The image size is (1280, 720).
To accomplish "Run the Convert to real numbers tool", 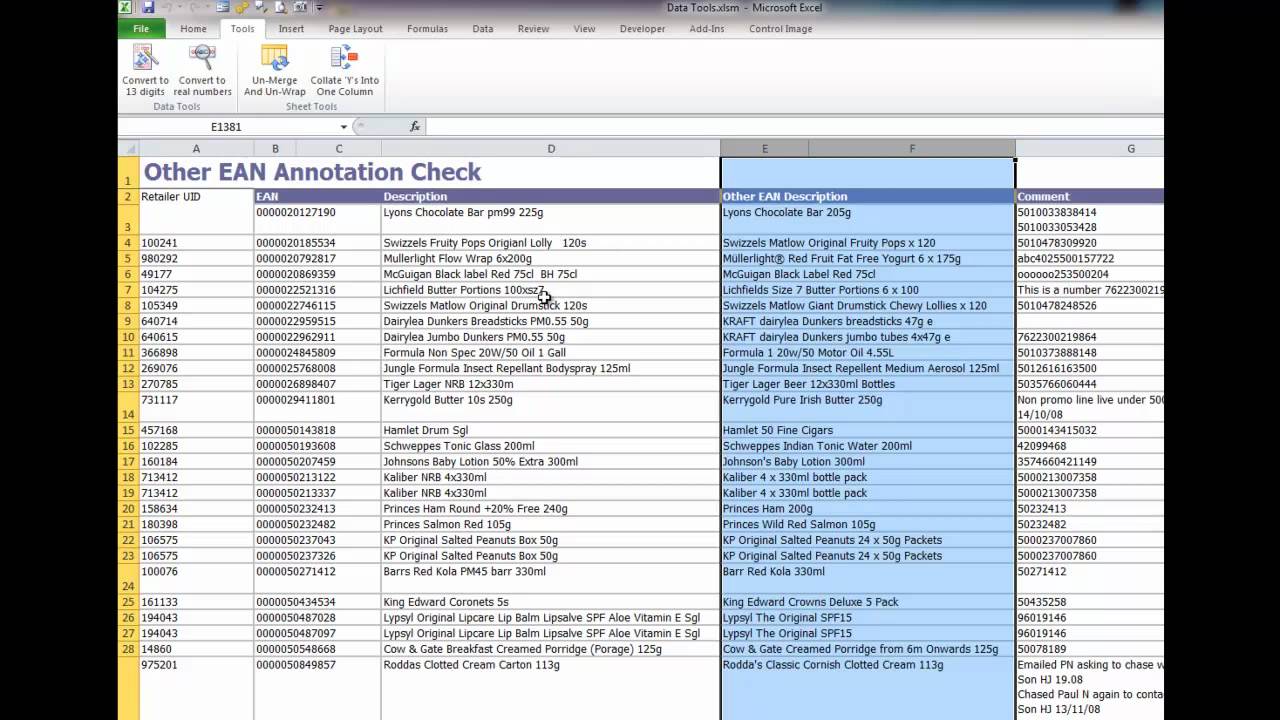I will pyautogui.click(x=202, y=71).
